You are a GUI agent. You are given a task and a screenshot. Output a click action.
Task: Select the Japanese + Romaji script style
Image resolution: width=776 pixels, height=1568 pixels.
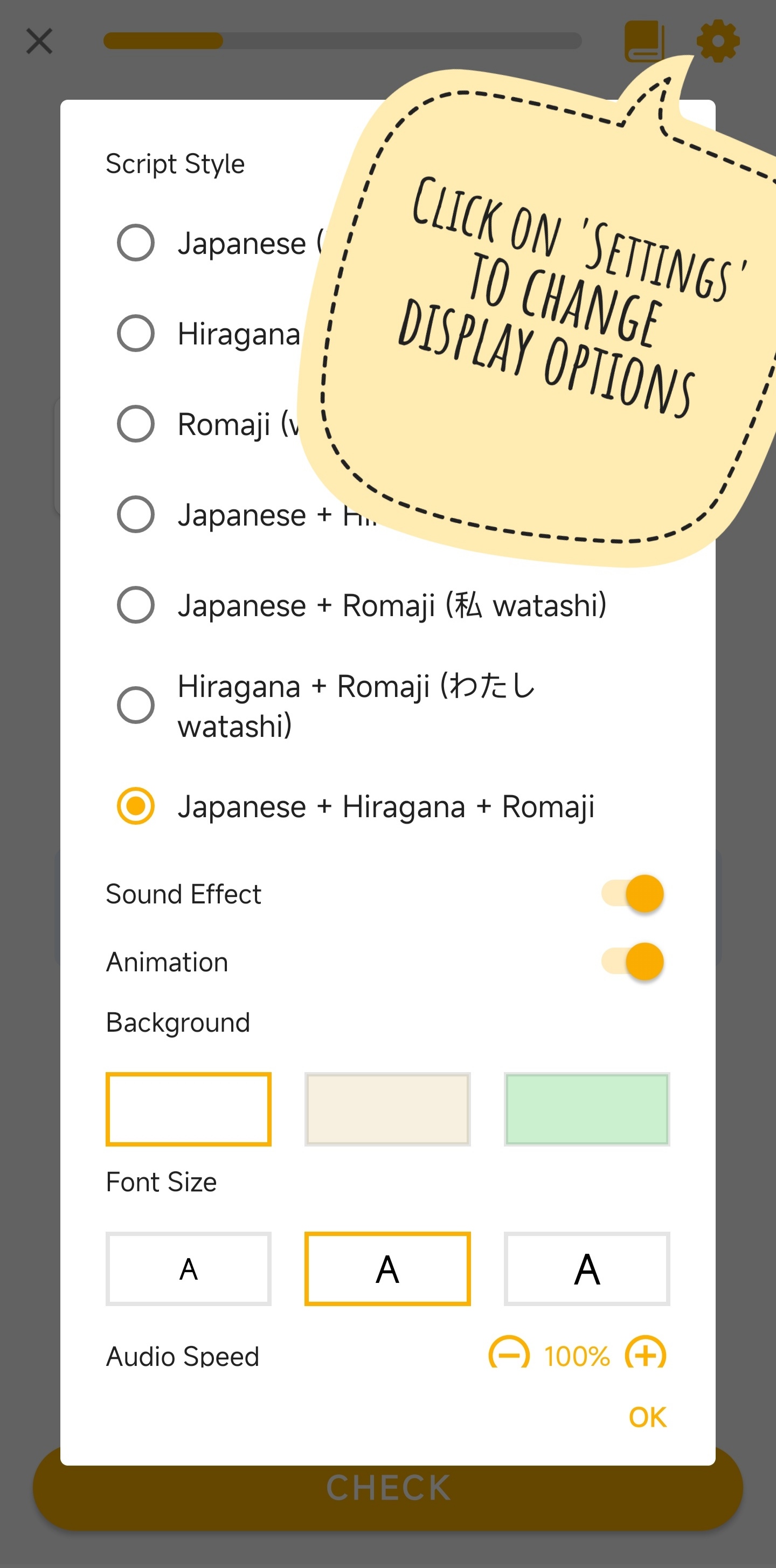[x=136, y=604]
